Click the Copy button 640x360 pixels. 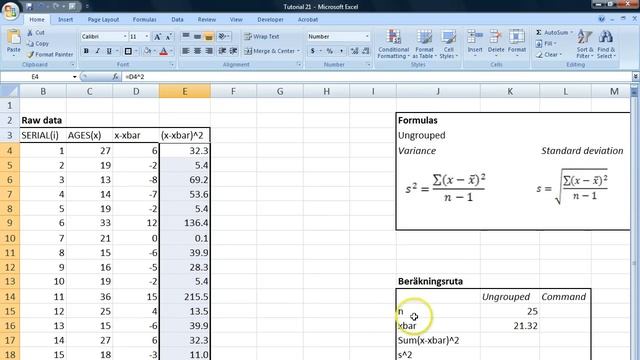[38, 44]
